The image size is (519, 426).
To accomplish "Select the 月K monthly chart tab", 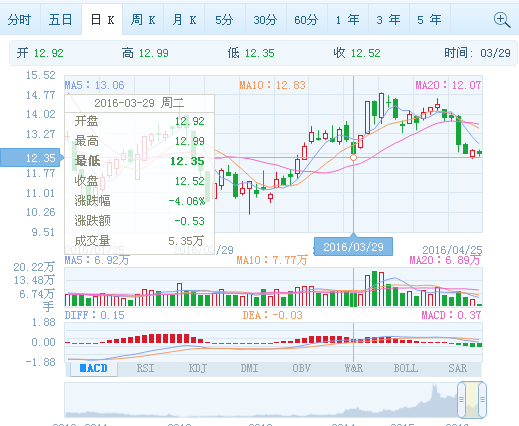I will 184,20.
